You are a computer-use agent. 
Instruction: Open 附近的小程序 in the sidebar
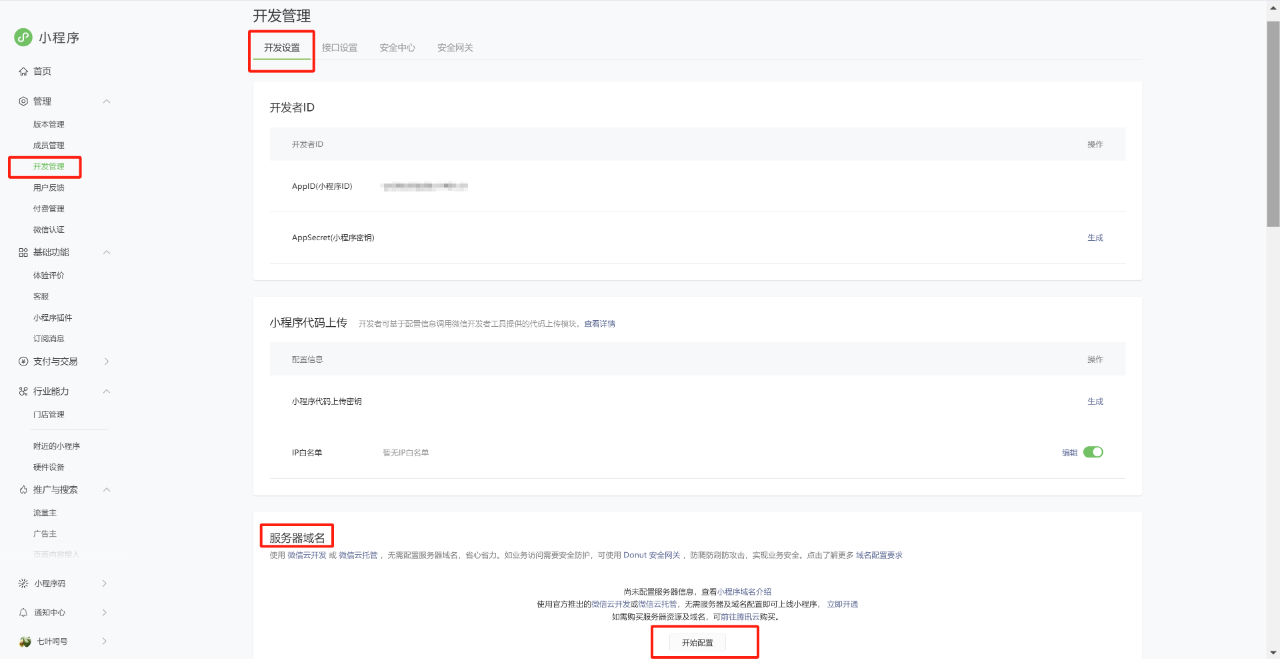(x=57, y=446)
